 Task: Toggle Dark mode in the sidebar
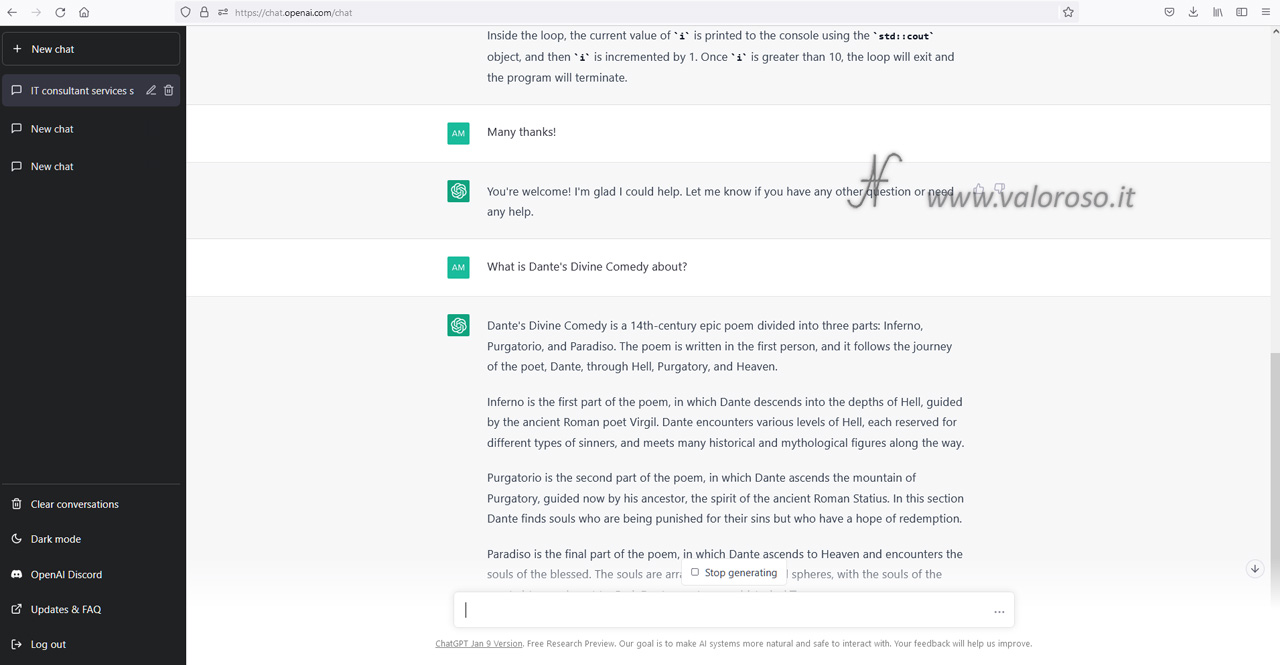click(56, 539)
